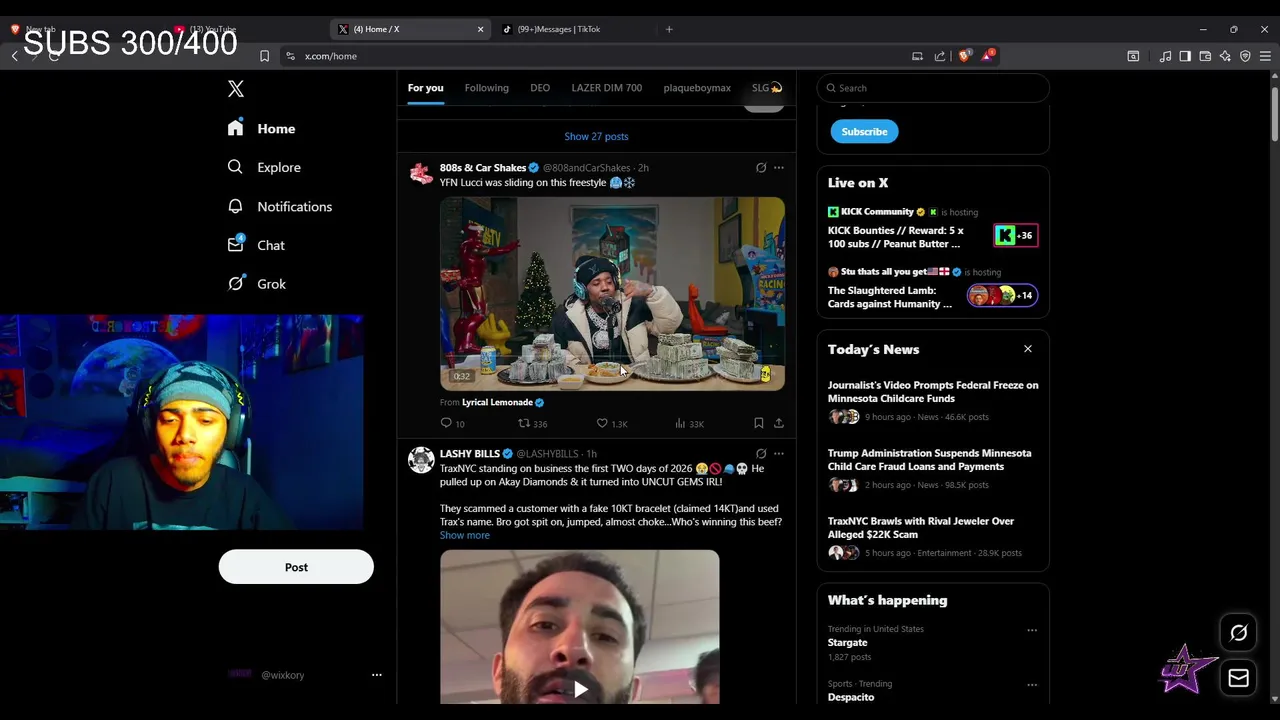Bookmark this page in browser toolbar
The width and height of the screenshot is (1280, 720).
coord(264,56)
